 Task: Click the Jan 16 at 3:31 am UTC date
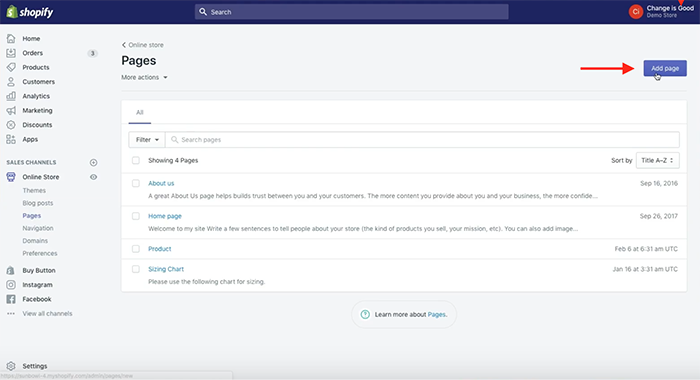pos(645,269)
